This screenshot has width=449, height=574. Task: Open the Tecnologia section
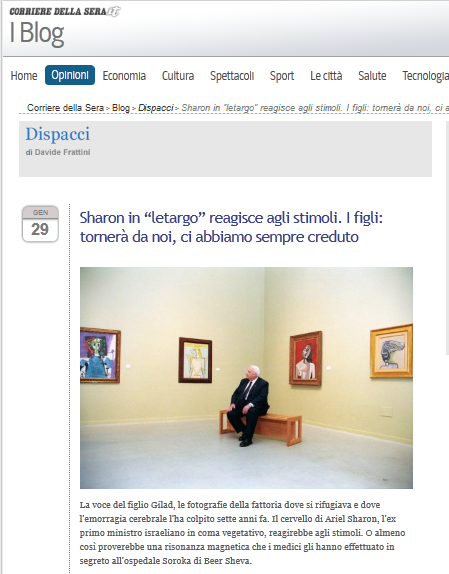click(x=425, y=76)
